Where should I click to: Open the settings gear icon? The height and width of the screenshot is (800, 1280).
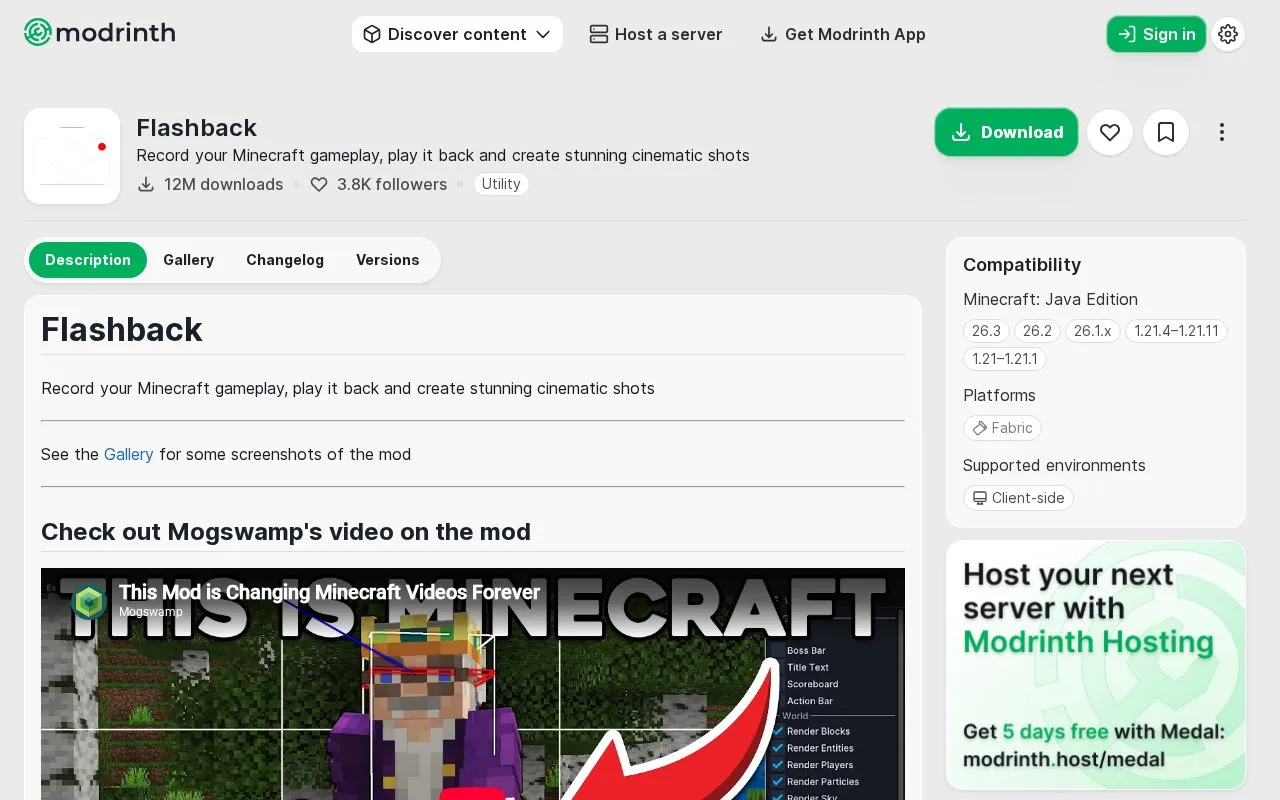coord(1228,34)
